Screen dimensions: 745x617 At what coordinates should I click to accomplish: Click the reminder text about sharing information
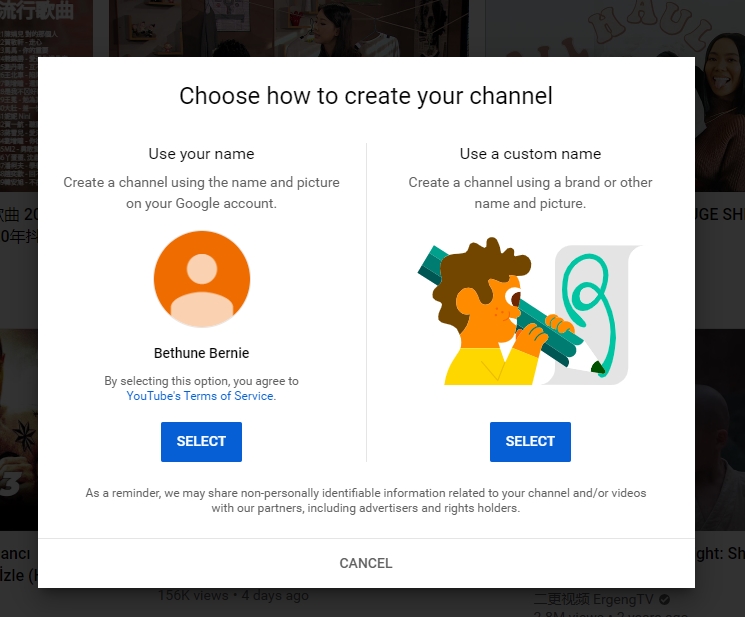click(366, 500)
